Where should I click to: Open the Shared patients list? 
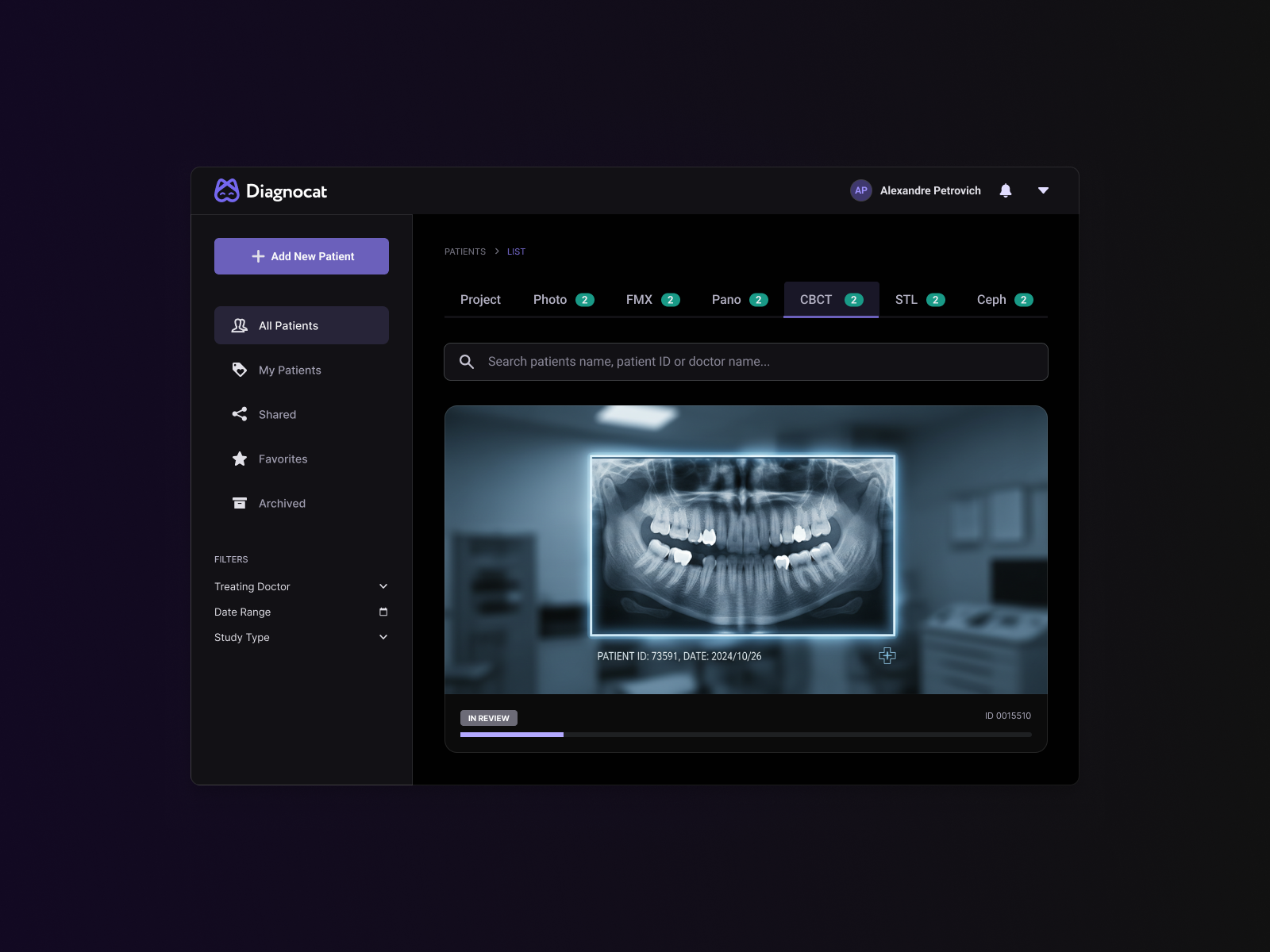302,414
